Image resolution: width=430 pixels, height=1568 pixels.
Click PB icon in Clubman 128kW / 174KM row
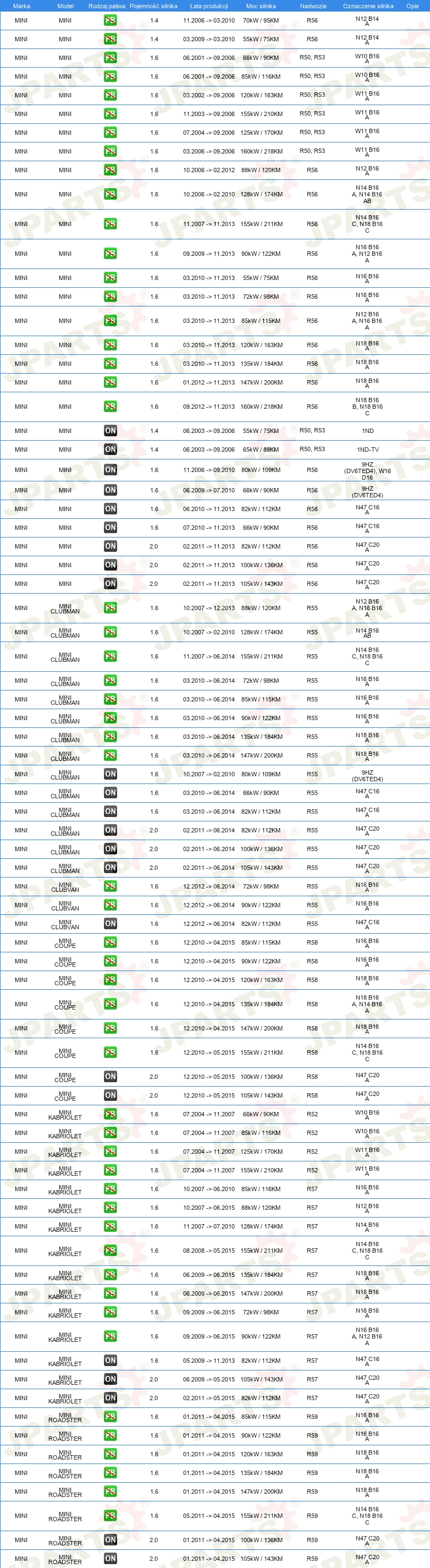(110, 633)
